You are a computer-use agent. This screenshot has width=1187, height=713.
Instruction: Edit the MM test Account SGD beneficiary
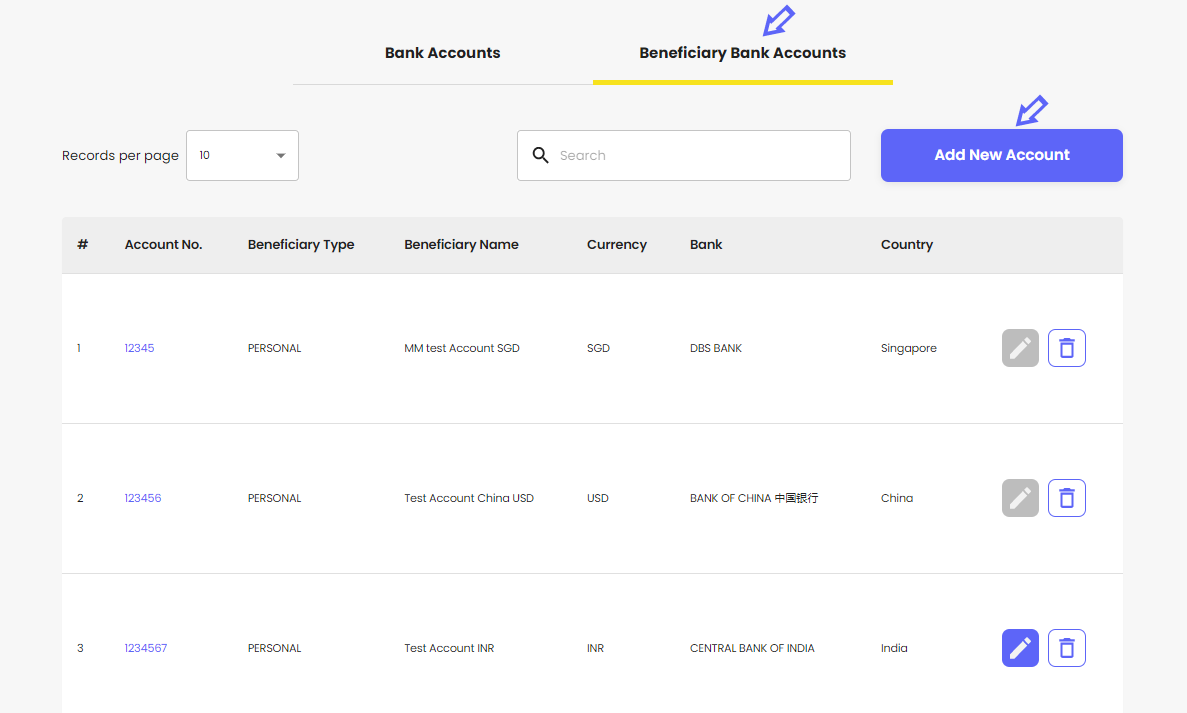1020,347
